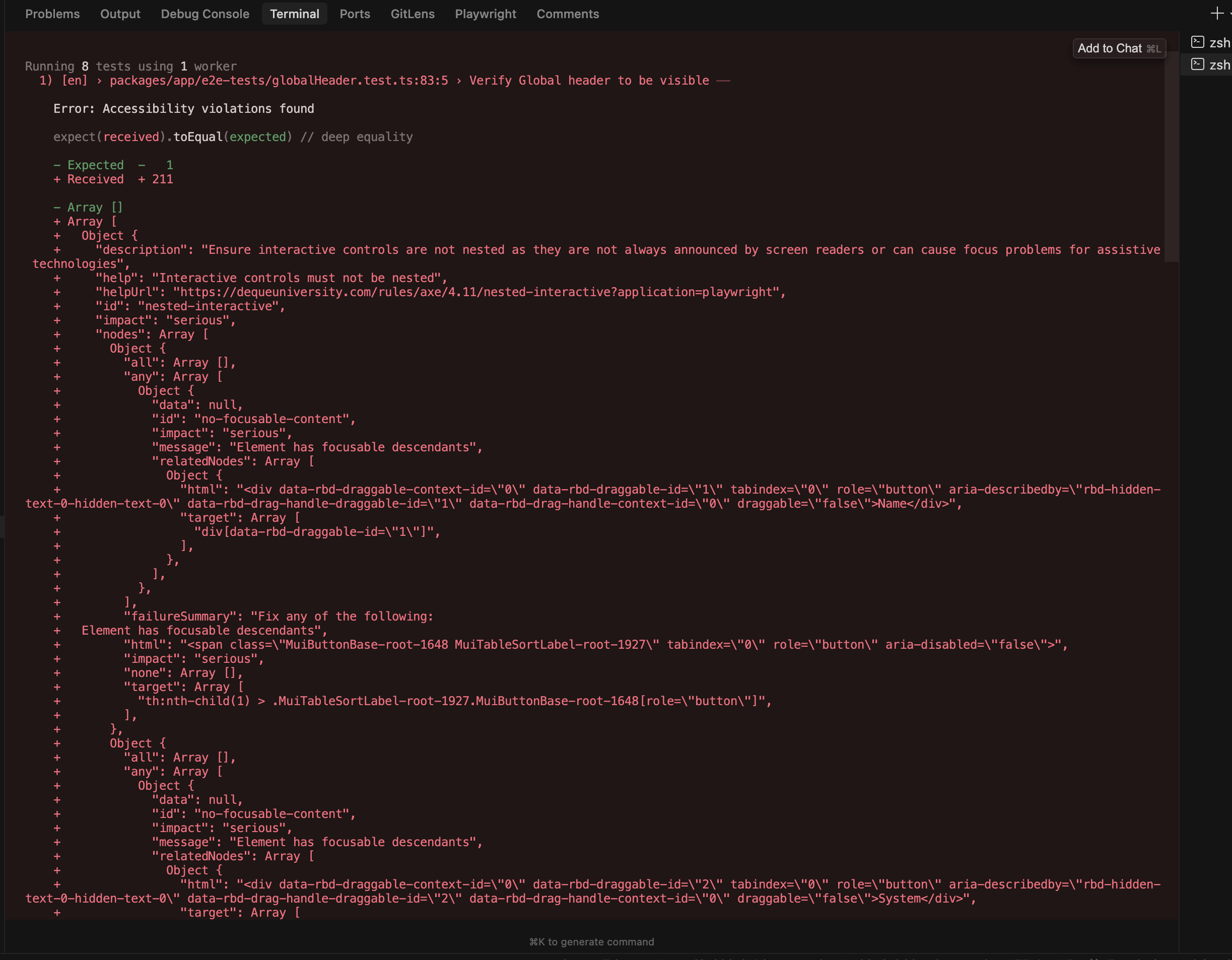Click the 'Running 8 tests' output line
Viewport: 1232px width, 960px height.
pyautogui.click(x=131, y=66)
